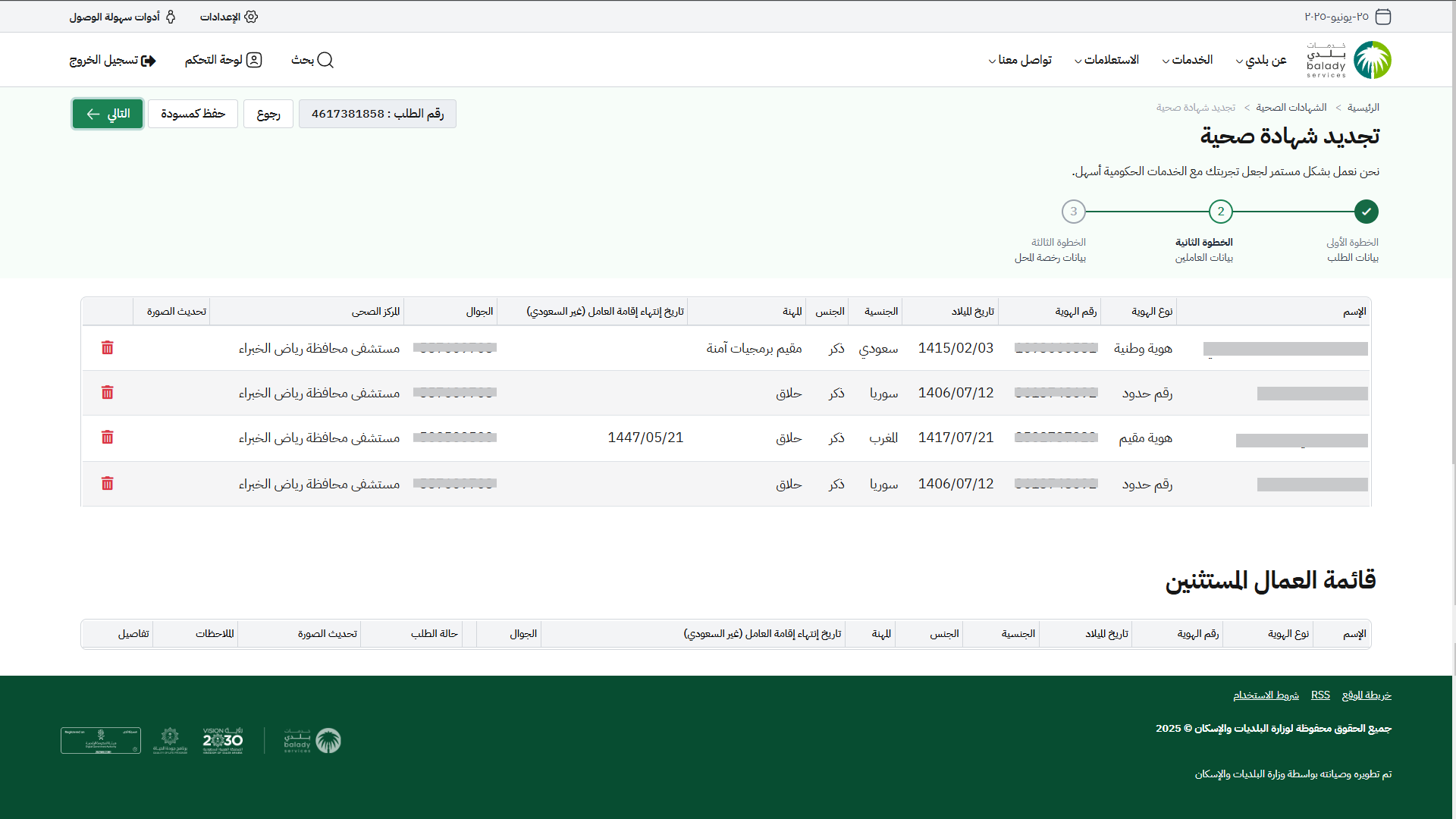This screenshot has width=1456, height=819.
Task: Click the calendar date icon
Action: tap(1383, 17)
